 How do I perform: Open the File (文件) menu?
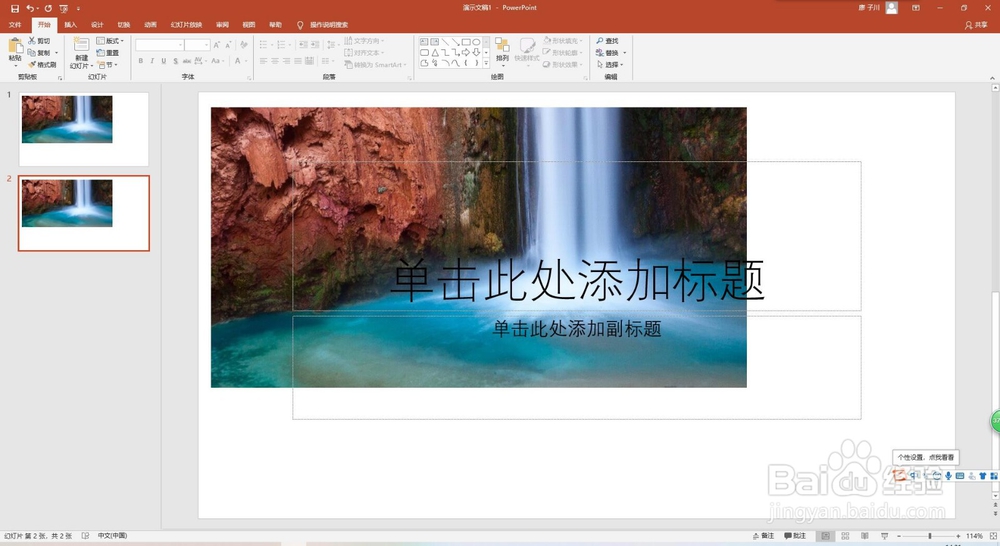pyautogui.click(x=15, y=25)
